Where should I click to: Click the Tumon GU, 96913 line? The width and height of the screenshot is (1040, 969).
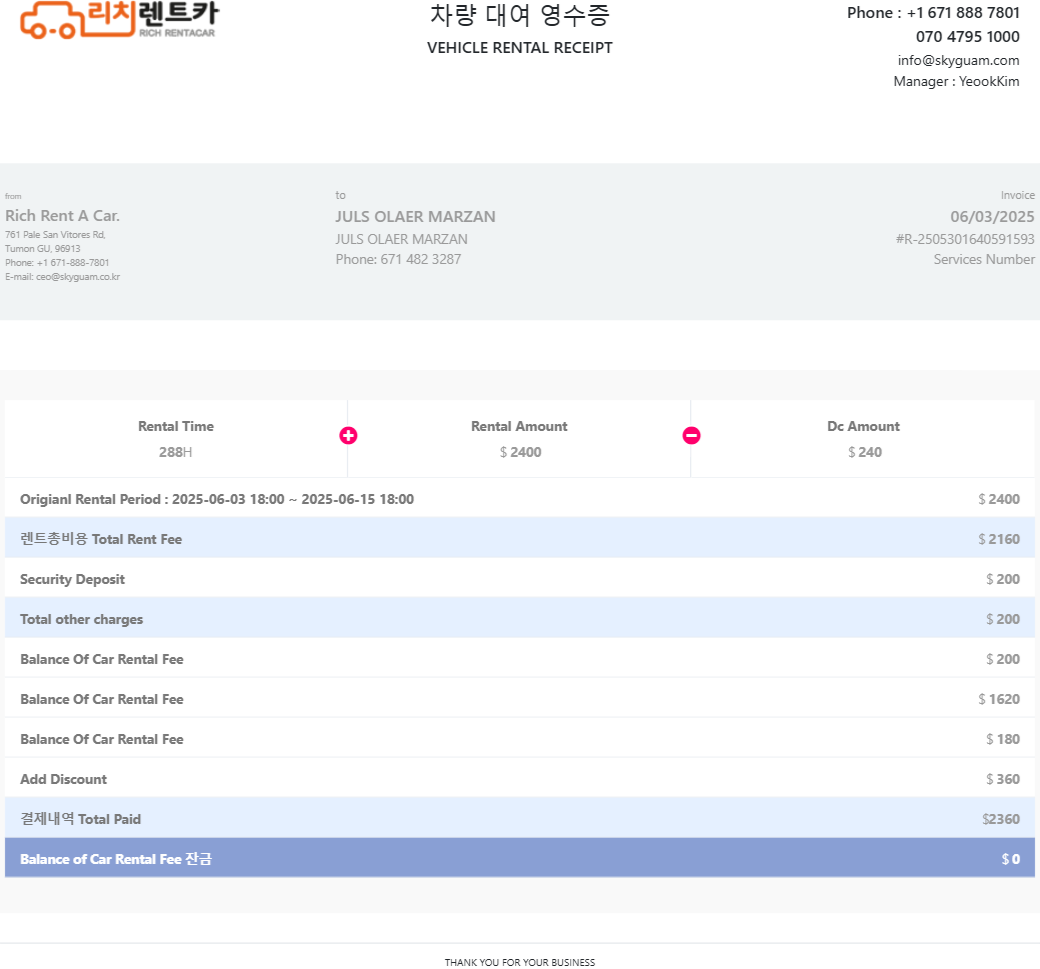[42, 249]
